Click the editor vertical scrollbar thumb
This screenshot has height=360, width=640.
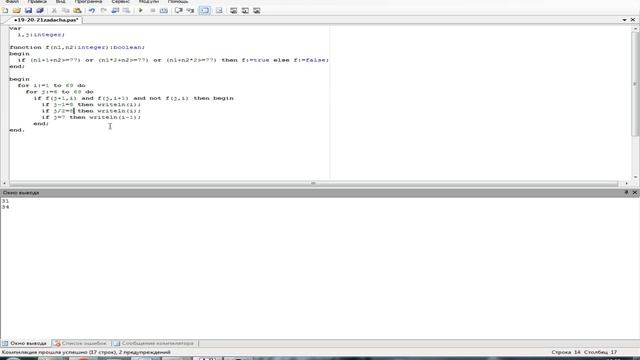(635, 84)
